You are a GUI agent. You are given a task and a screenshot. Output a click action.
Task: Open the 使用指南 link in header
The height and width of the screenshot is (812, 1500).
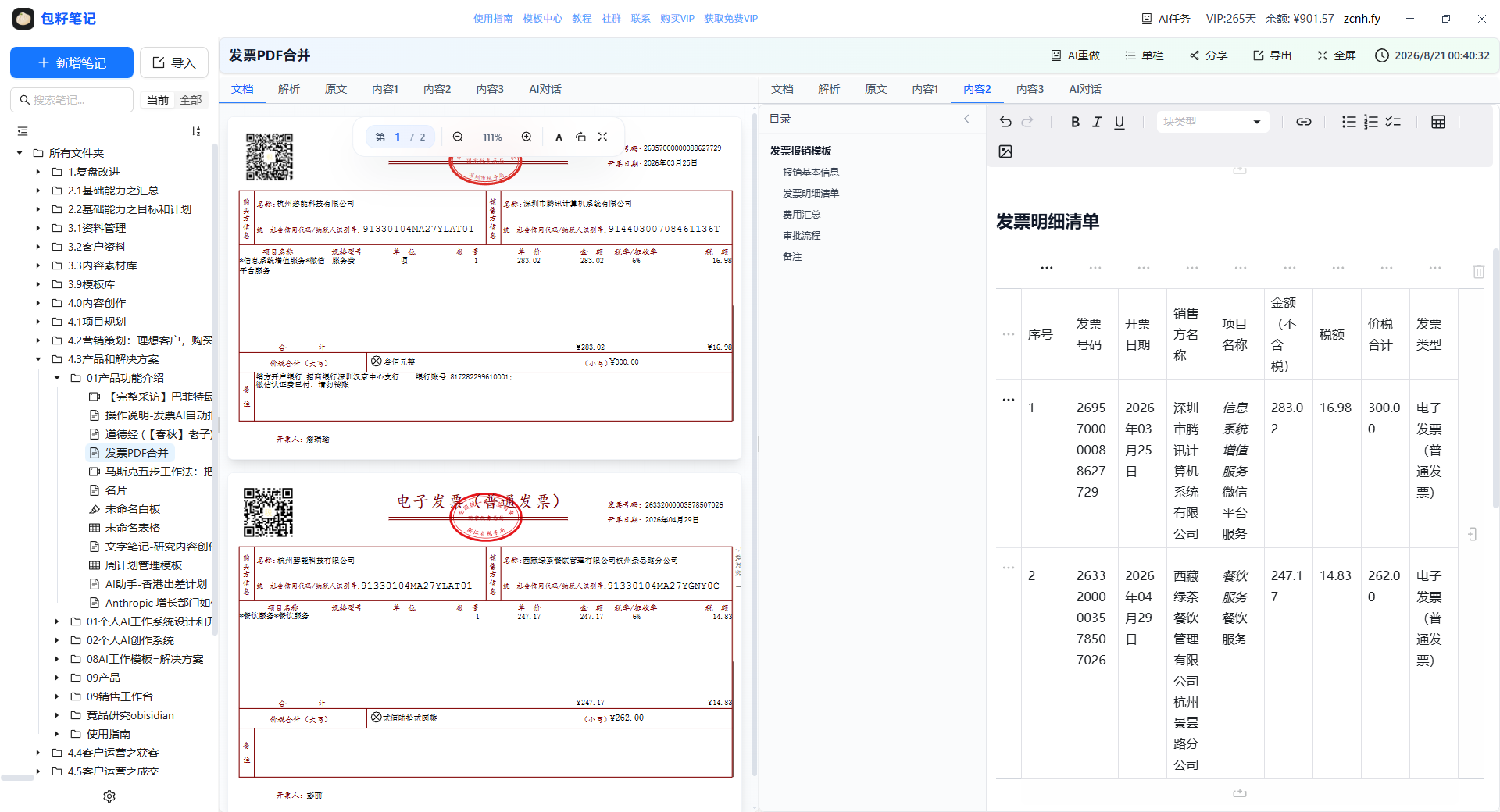pyautogui.click(x=493, y=19)
